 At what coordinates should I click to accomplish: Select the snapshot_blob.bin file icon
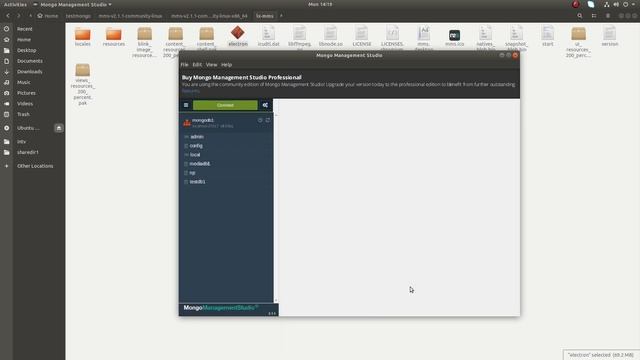[516, 33]
